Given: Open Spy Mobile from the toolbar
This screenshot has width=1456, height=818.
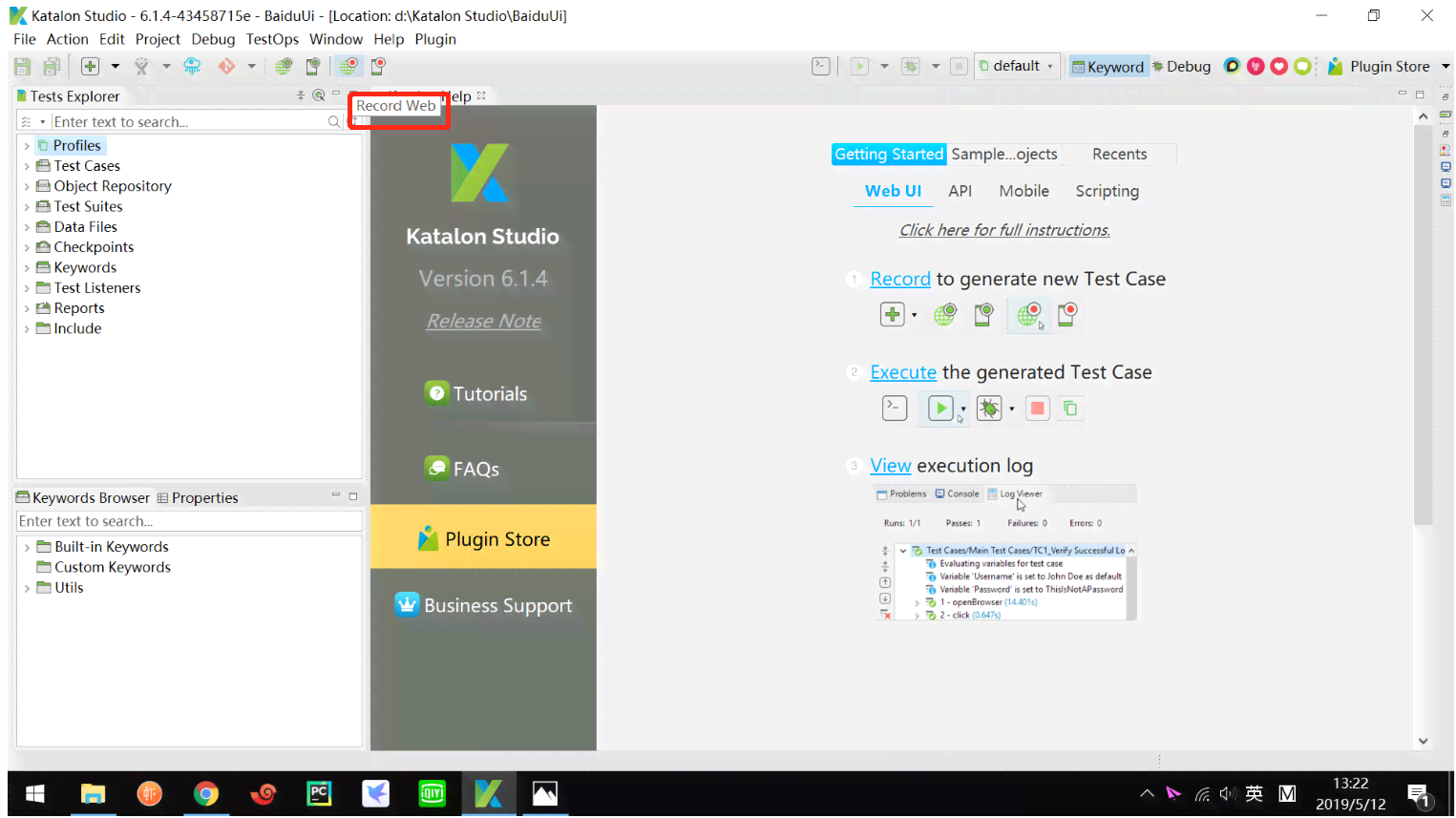Looking at the screenshot, I should (312, 66).
